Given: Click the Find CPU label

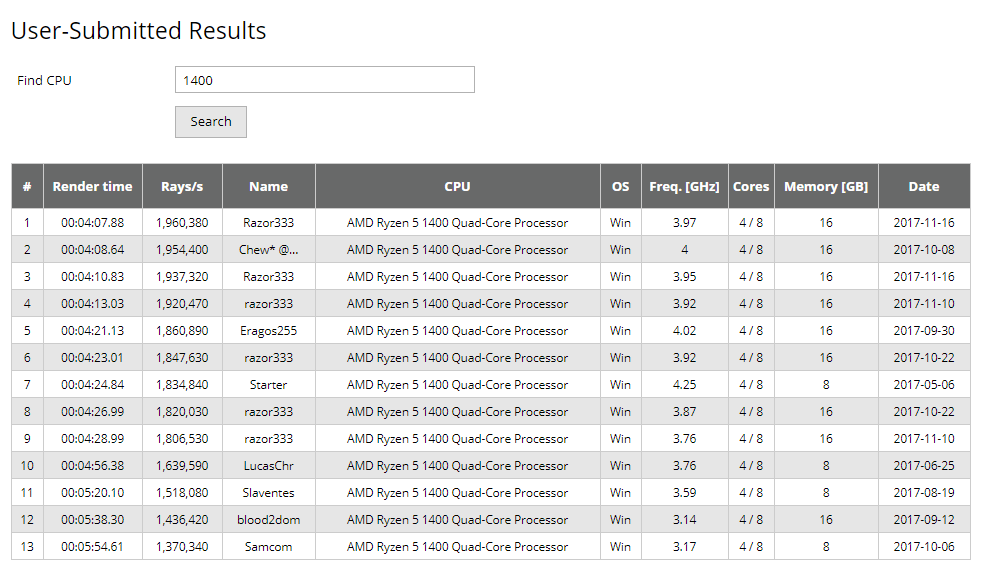Looking at the screenshot, I should pyautogui.click(x=44, y=80).
